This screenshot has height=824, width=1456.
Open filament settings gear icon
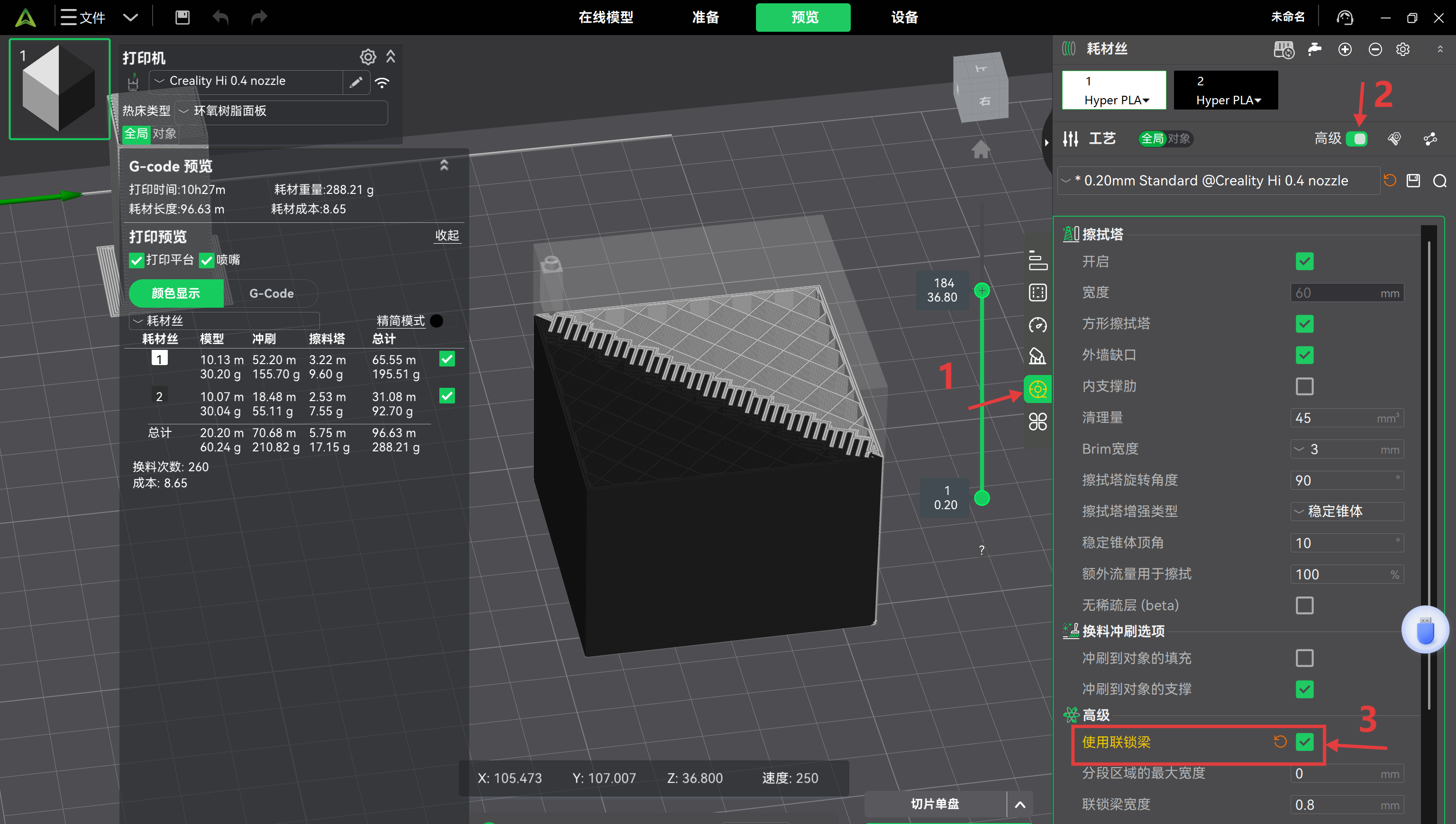pos(1403,49)
